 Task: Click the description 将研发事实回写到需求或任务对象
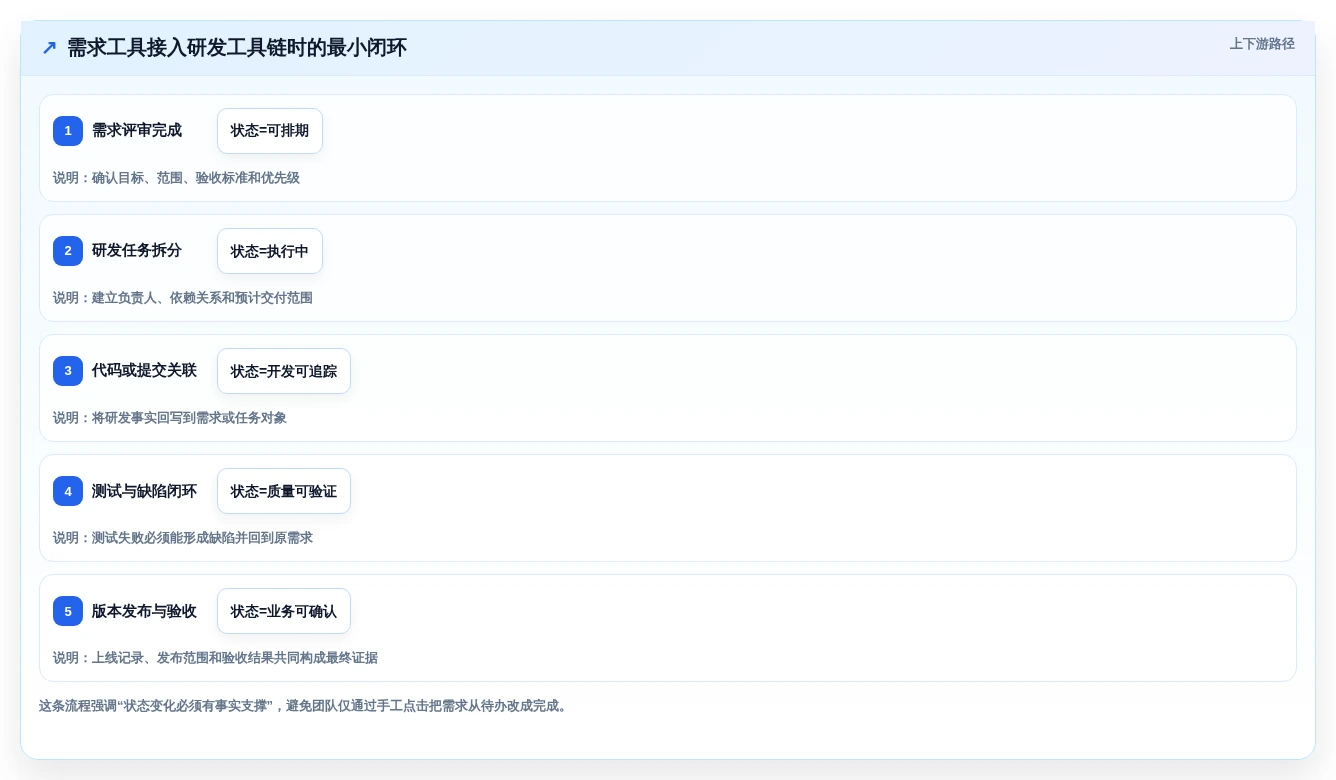coord(170,418)
